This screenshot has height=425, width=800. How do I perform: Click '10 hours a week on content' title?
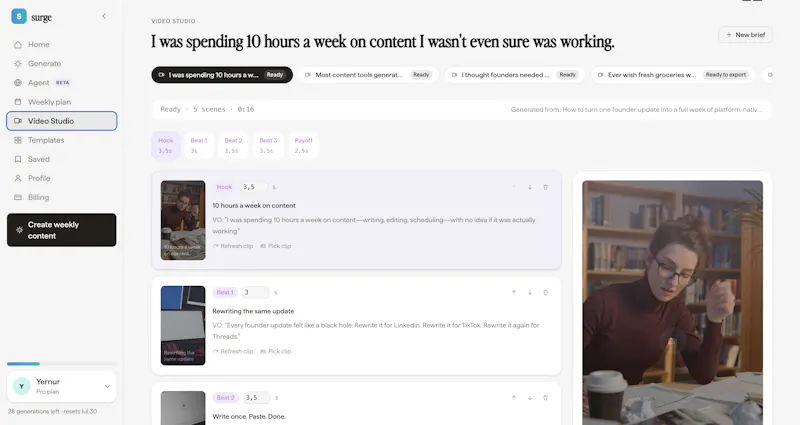(254, 206)
